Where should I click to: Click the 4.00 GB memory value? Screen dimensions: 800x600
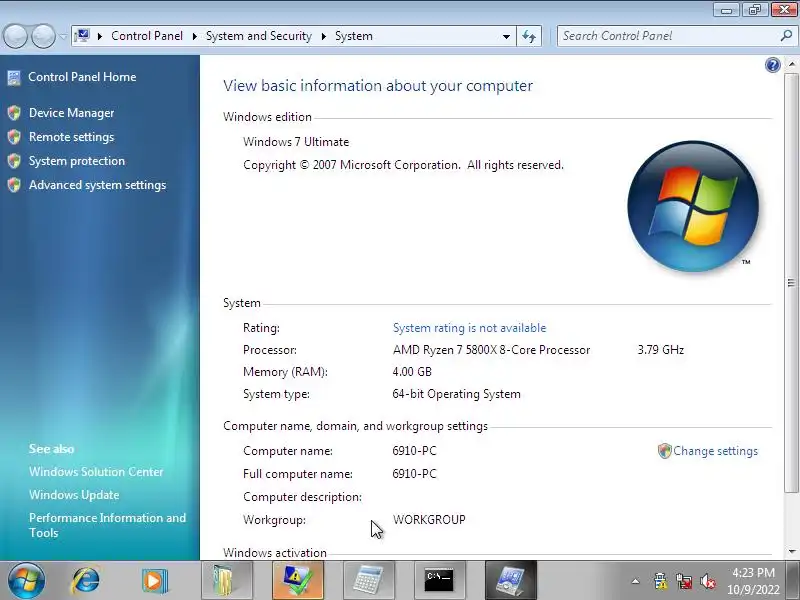(x=412, y=372)
